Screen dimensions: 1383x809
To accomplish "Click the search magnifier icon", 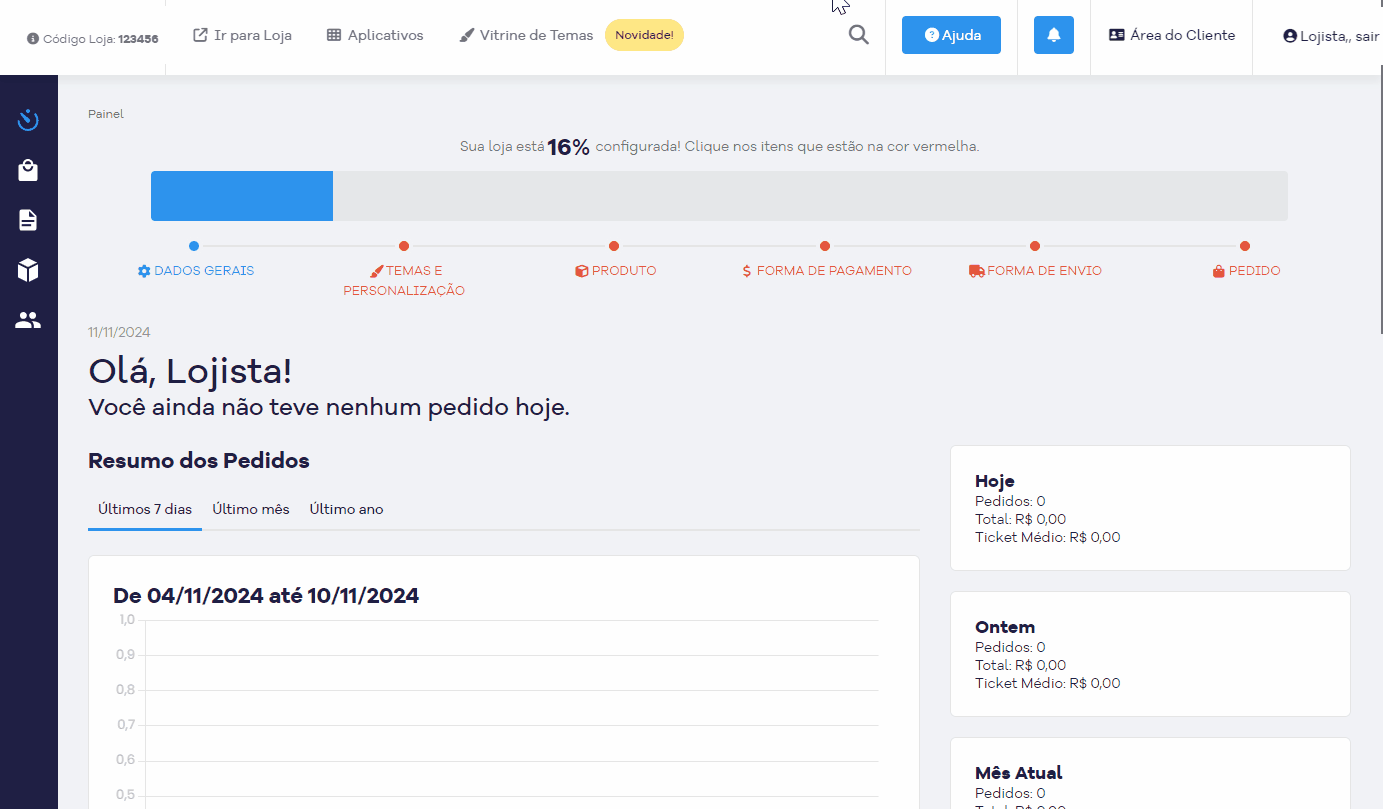I will 859,35.
